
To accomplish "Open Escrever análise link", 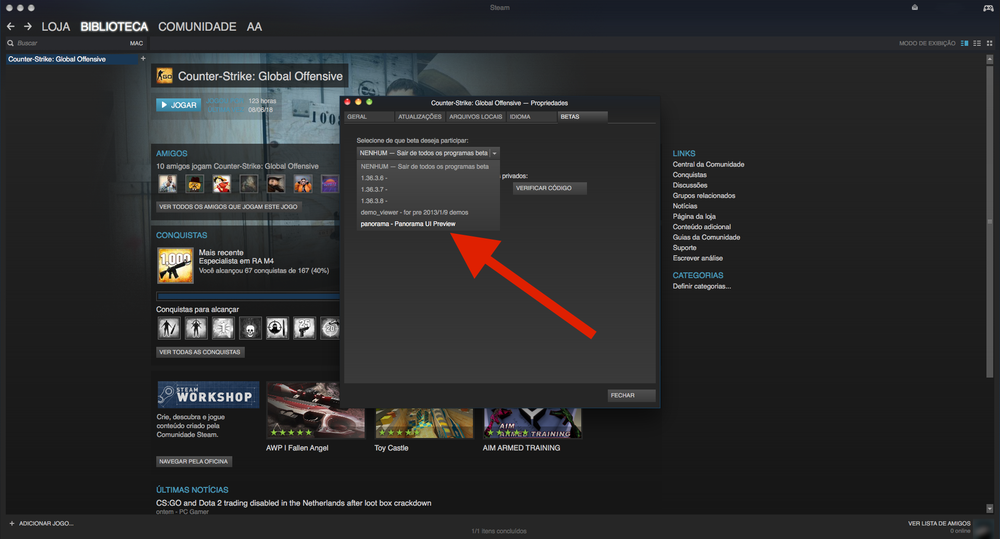I will tap(698, 258).
